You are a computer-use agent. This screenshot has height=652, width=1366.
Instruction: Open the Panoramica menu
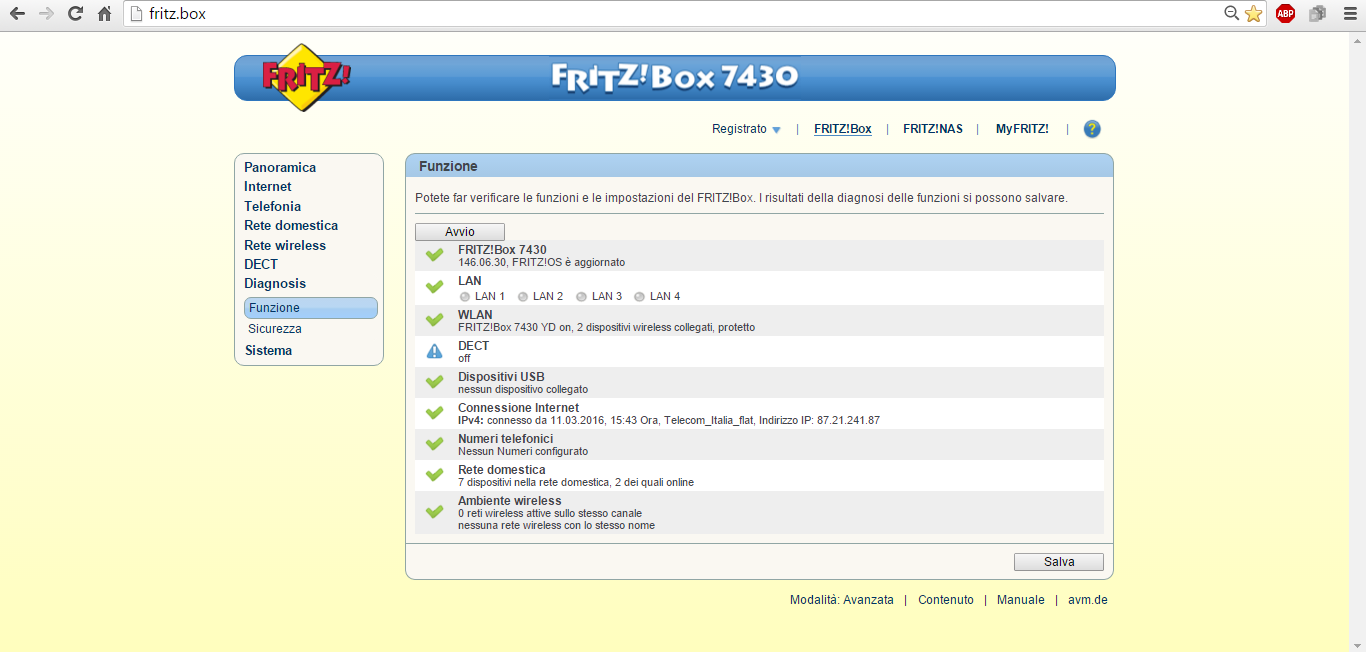click(280, 167)
